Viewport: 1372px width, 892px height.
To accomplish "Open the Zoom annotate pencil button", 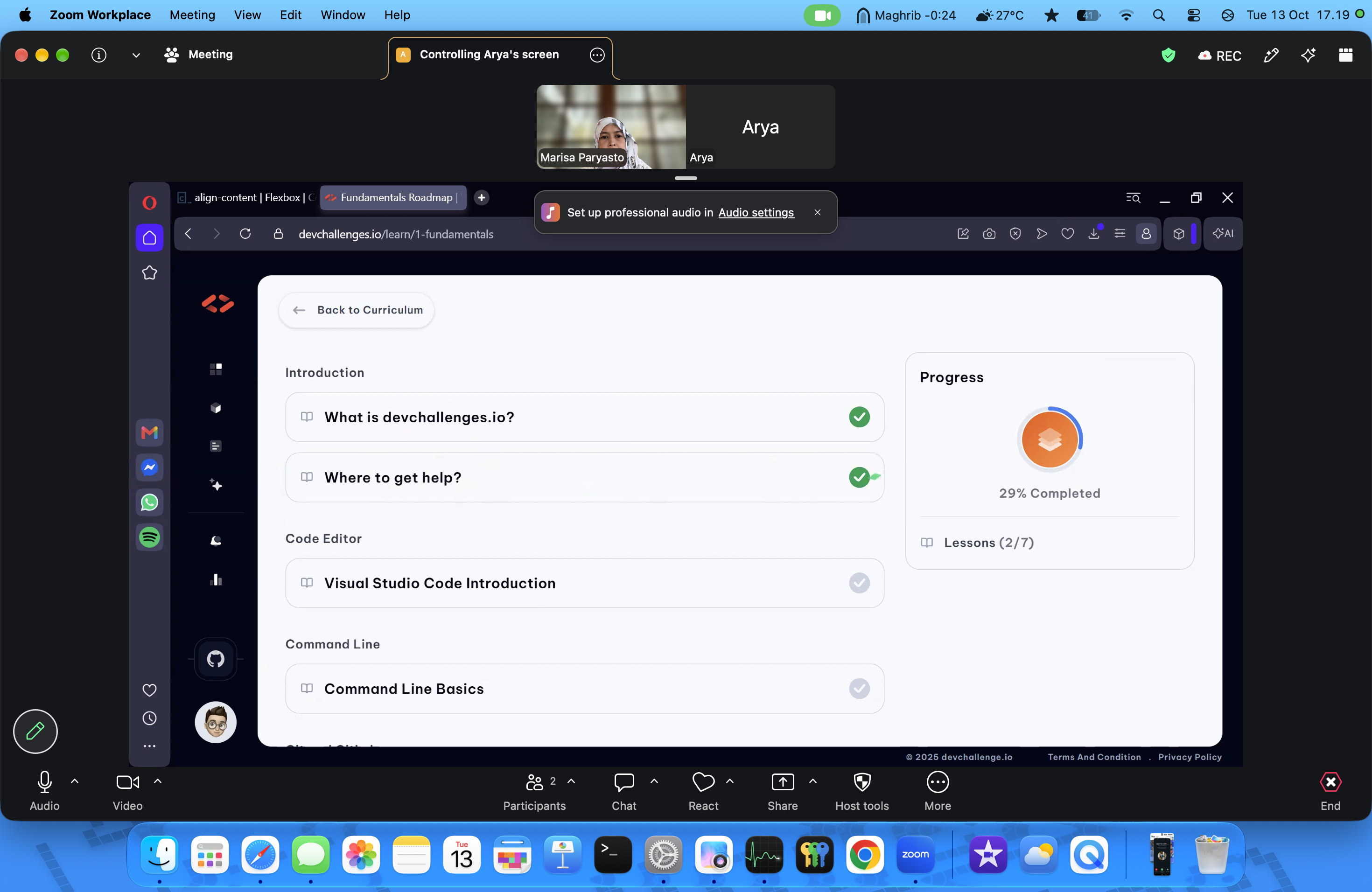I will [35, 731].
